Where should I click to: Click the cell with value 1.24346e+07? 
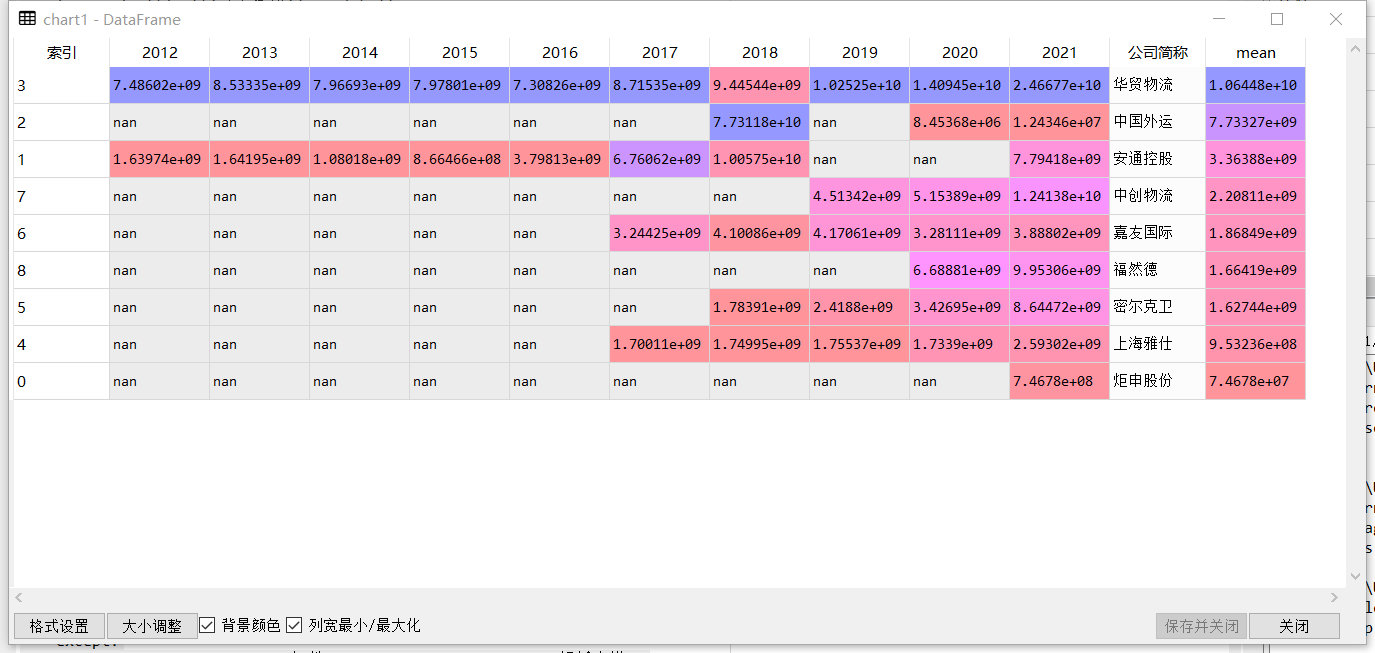click(1060, 122)
